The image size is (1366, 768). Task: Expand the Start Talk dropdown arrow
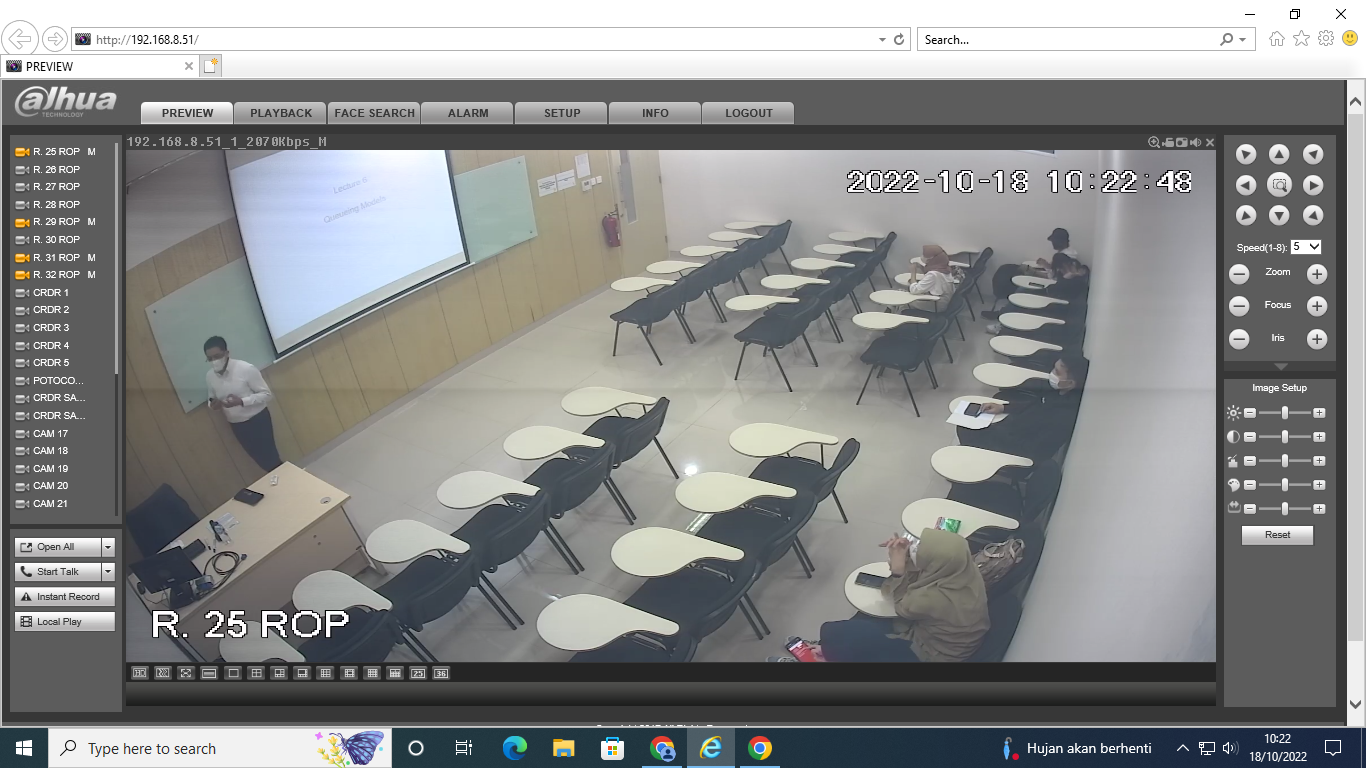[x=108, y=572]
